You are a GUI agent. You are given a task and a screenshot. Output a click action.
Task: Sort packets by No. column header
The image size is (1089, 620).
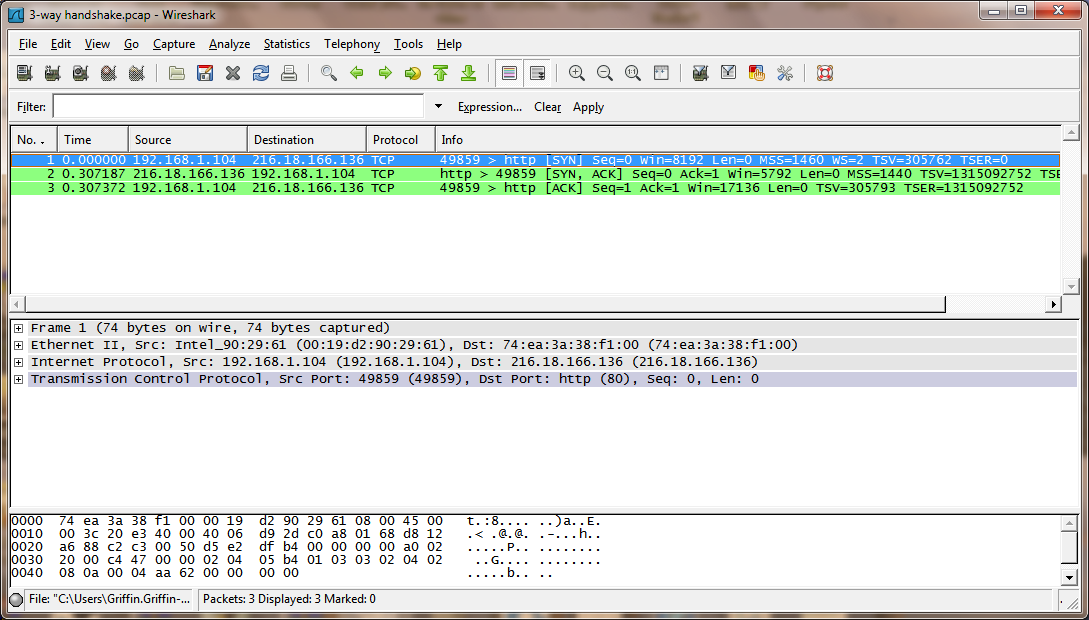tap(33, 140)
